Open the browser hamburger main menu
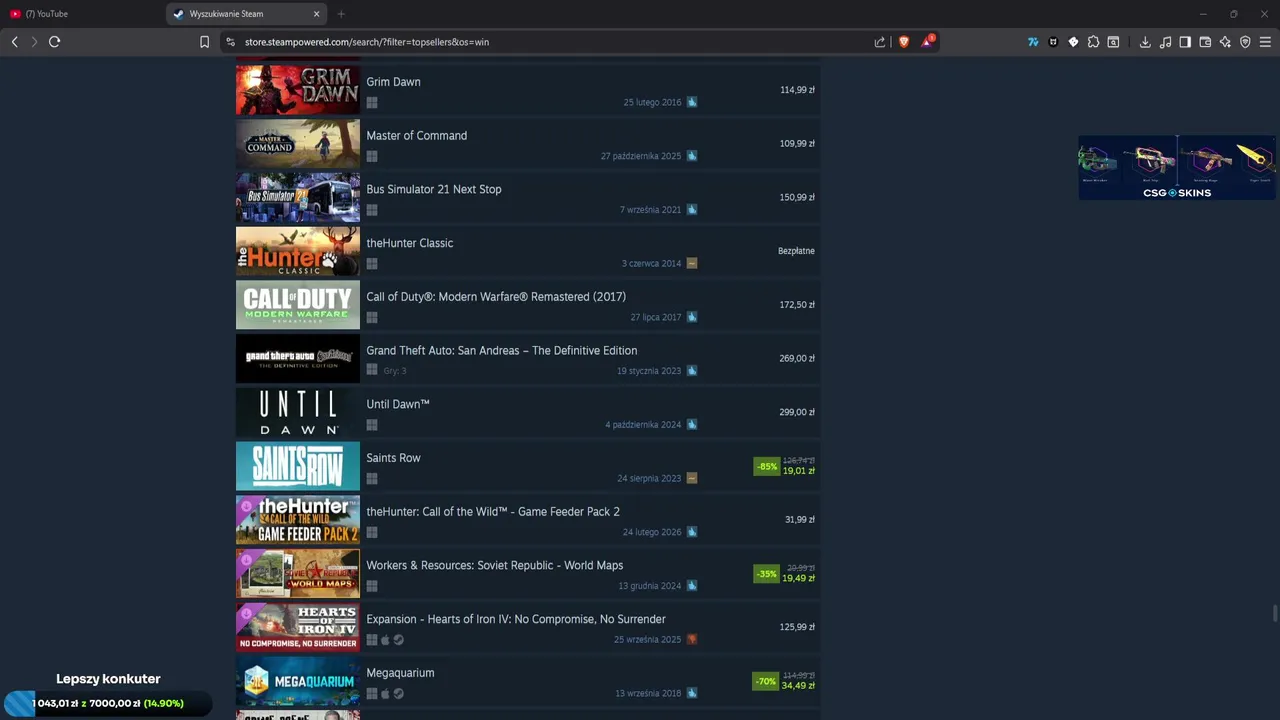This screenshot has width=1280, height=720. pos(1265,42)
